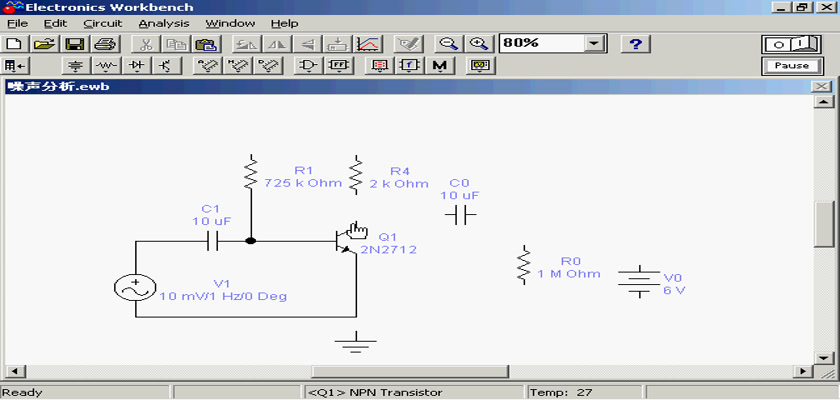Select the R1 725 k Ohm resistor
This screenshot has width=840, height=400.
click(x=251, y=173)
